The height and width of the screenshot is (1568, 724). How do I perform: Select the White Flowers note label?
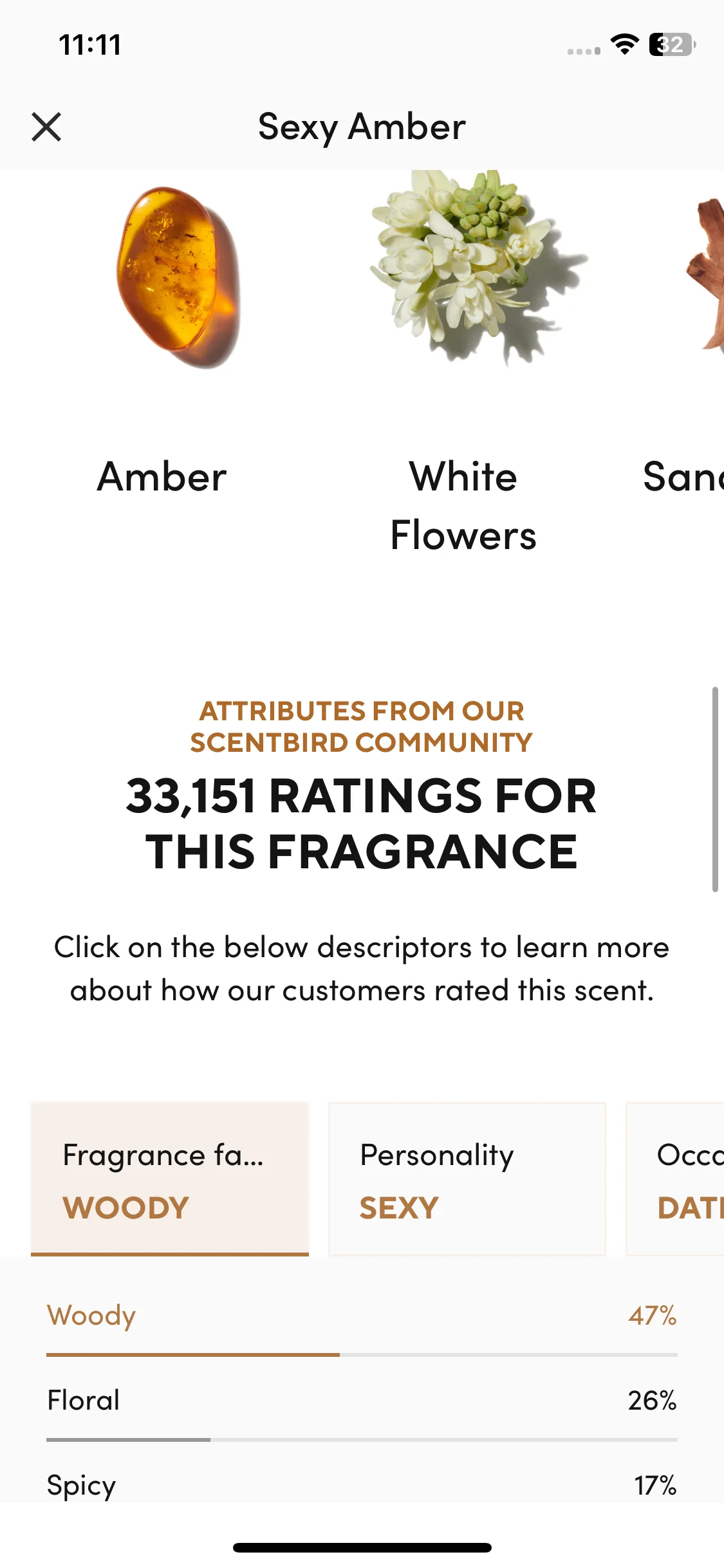click(463, 506)
